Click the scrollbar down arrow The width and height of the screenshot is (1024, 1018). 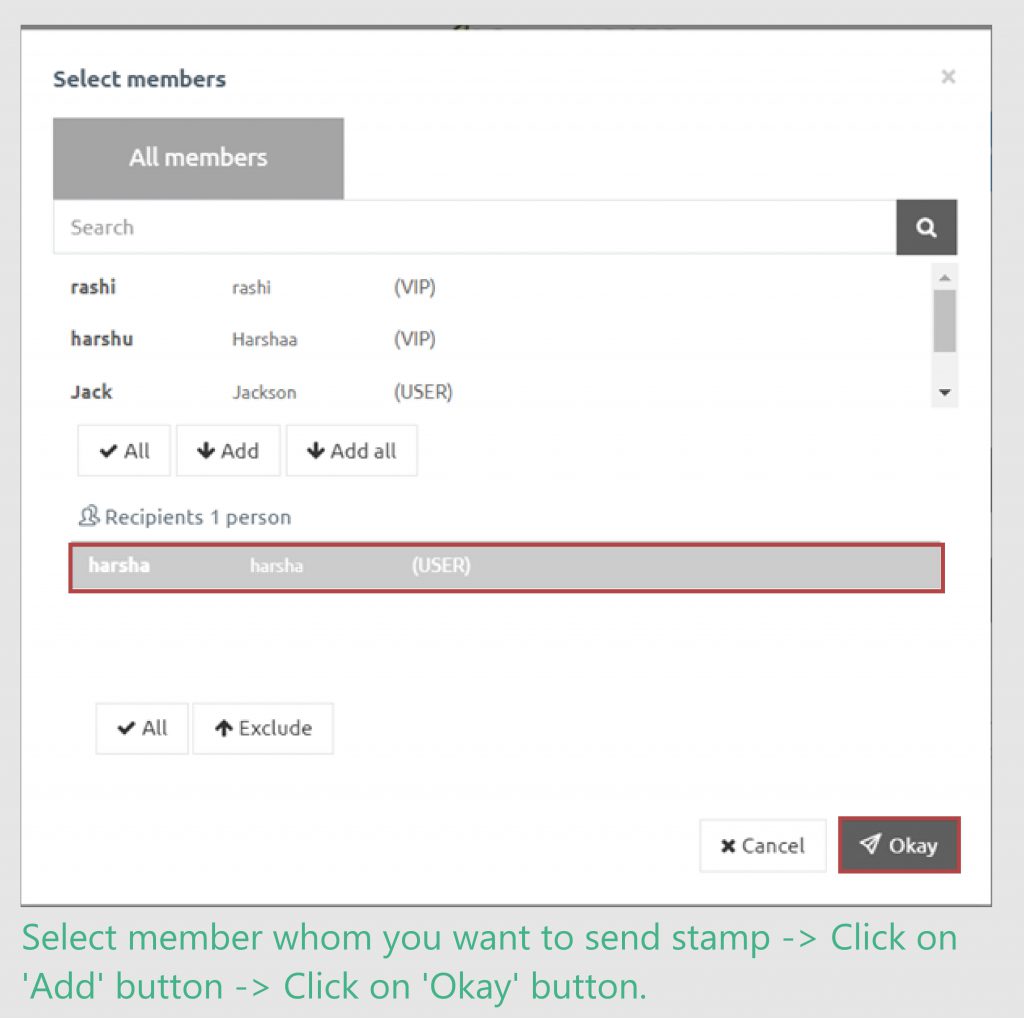coord(944,393)
